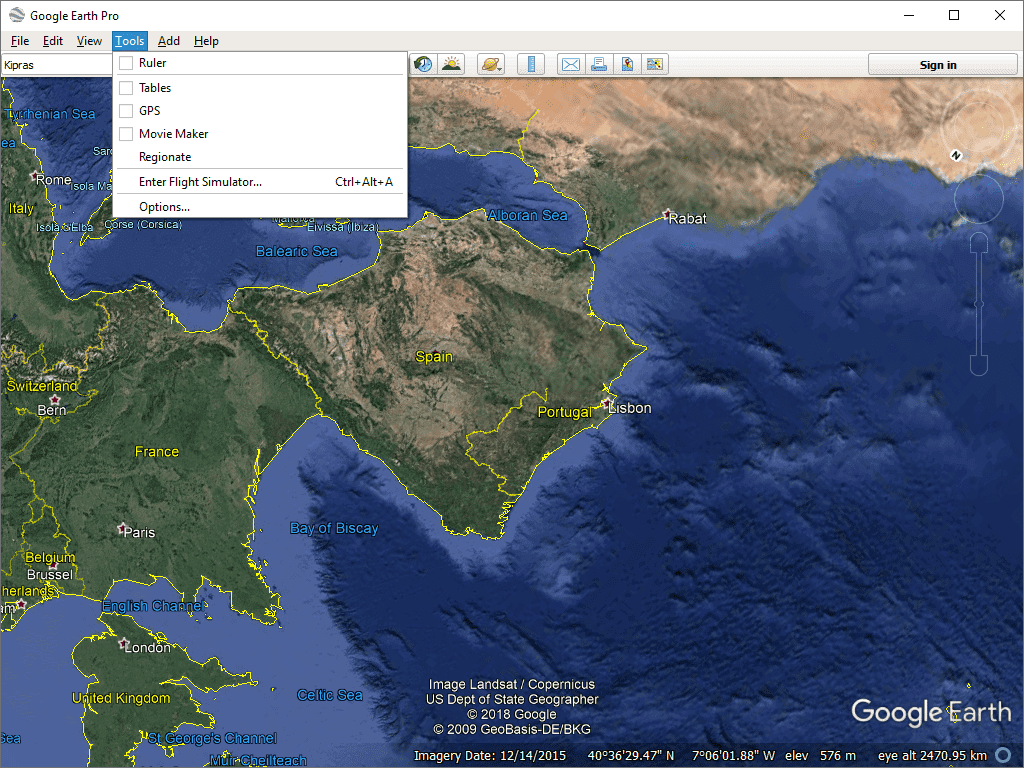Click the United Kingdom country label
Viewport: 1024px width, 768px height.
(x=121, y=698)
